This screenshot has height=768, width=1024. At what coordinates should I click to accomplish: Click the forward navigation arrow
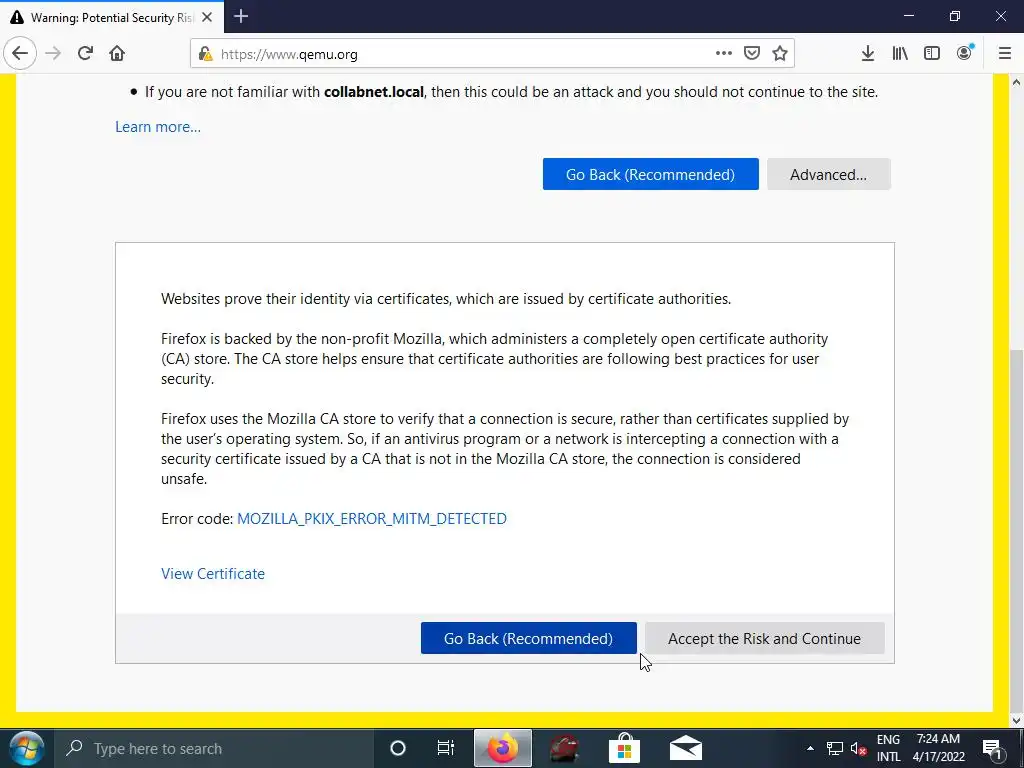tap(53, 54)
